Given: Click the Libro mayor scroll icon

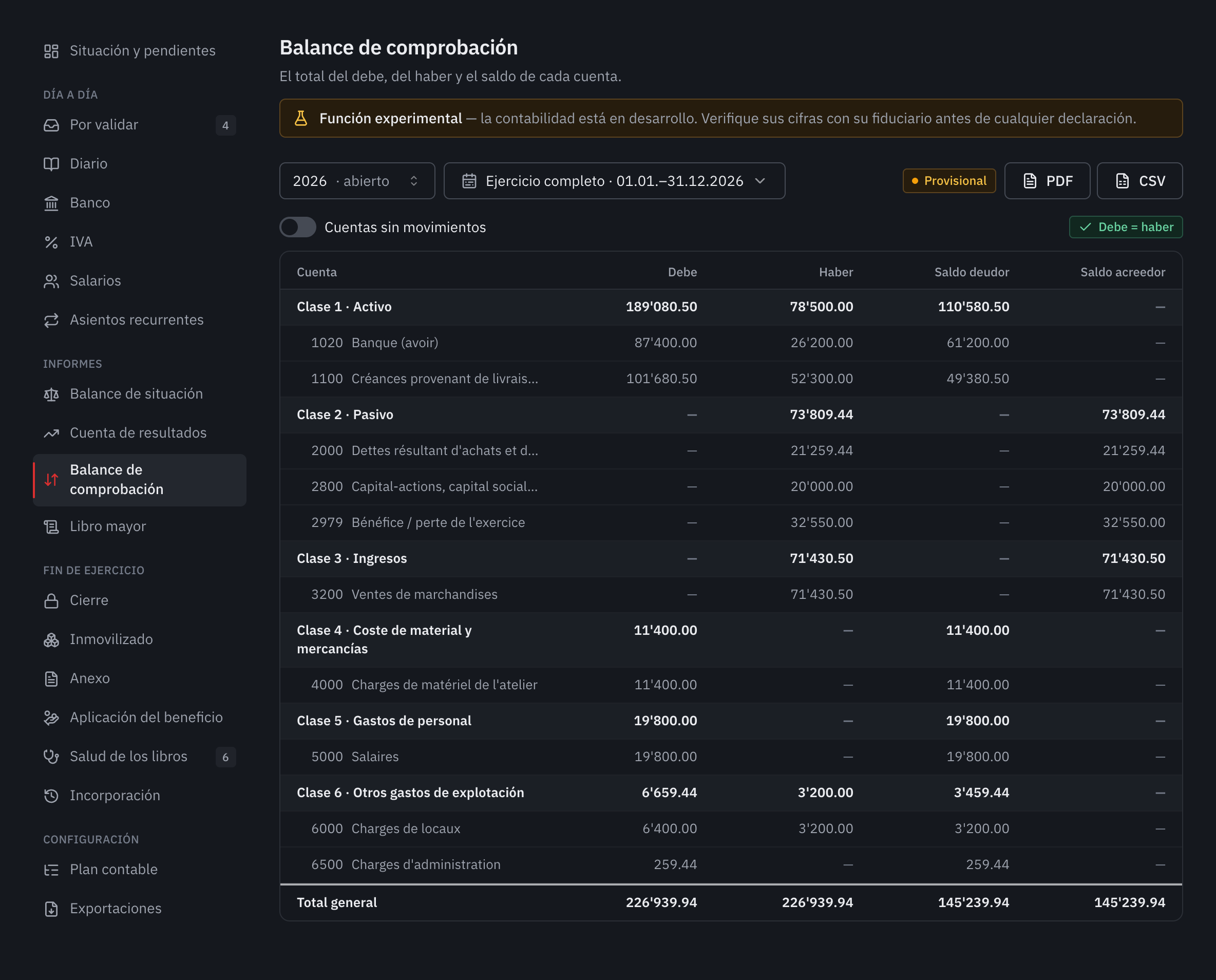Looking at the screenshot, I should click(51, 526).
